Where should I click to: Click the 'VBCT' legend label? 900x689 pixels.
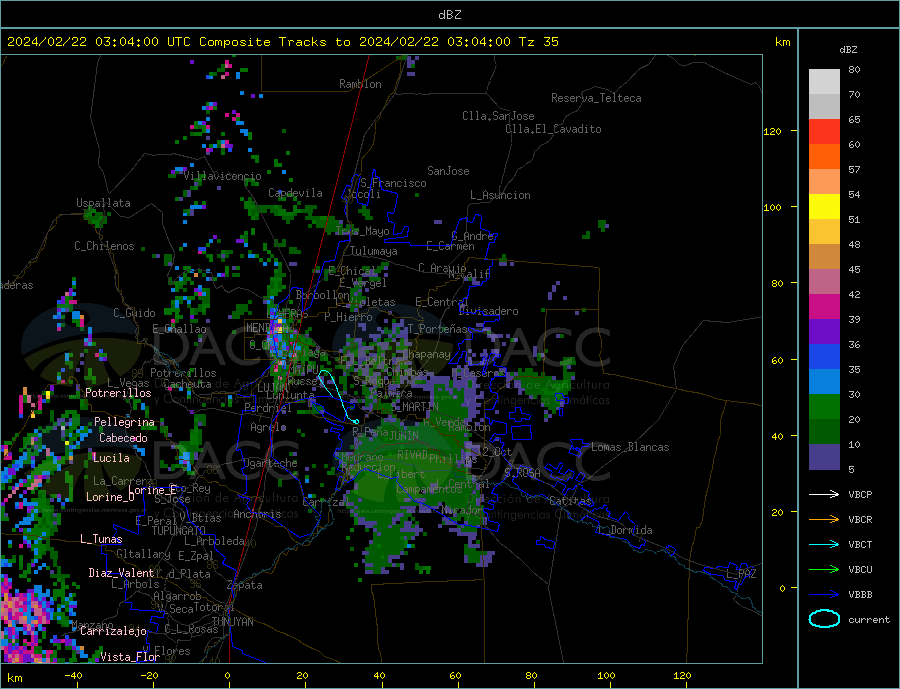[860, 544]
